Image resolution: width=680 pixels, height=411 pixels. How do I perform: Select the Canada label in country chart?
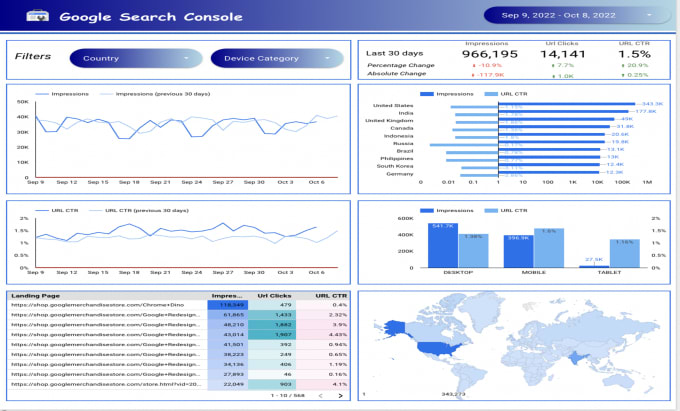(x=402, y=128)
